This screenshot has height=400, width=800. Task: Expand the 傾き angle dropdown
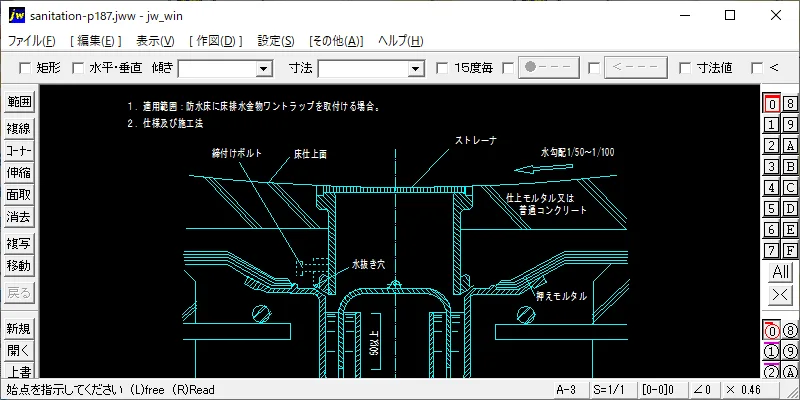point(264,68)
